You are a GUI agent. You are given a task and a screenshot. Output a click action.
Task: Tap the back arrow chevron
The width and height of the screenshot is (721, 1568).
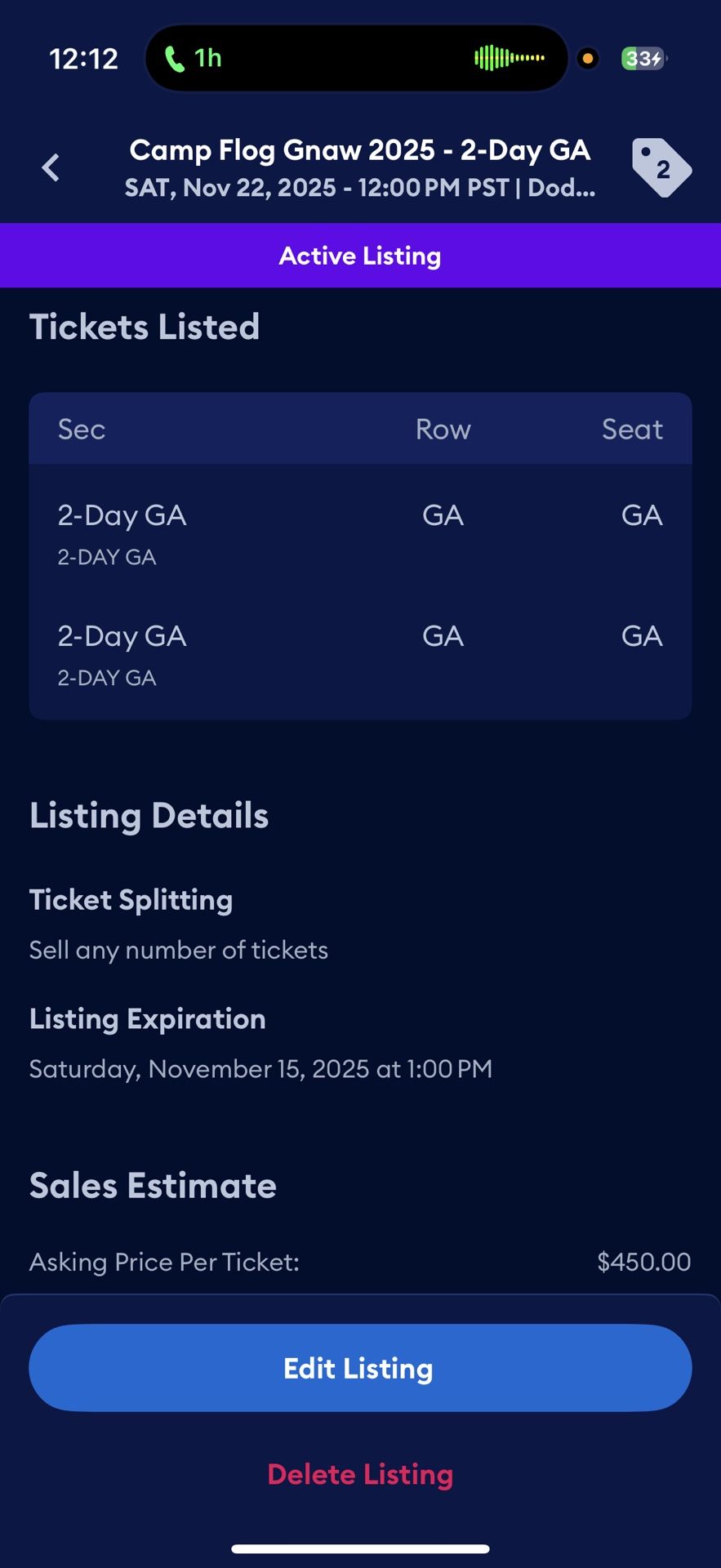coord(51,167)
